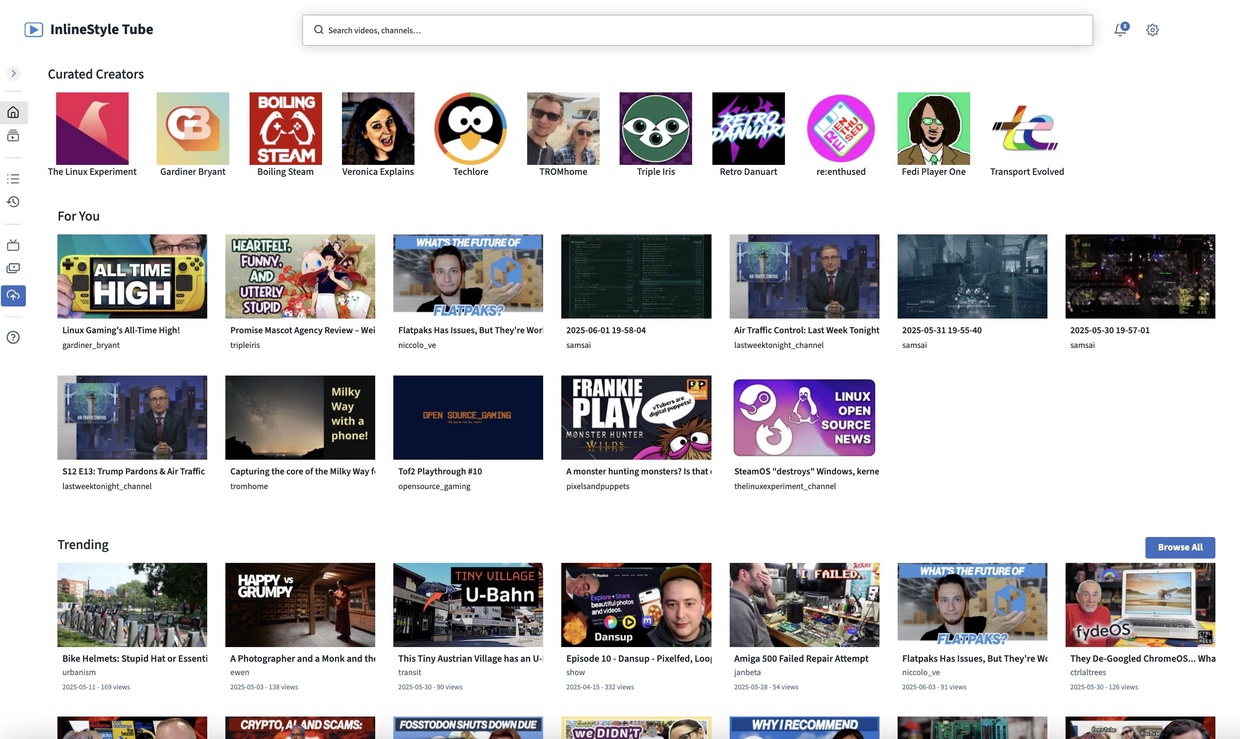Open the TV channels icon in the sidebar
1240x739 pixels.
13,245
